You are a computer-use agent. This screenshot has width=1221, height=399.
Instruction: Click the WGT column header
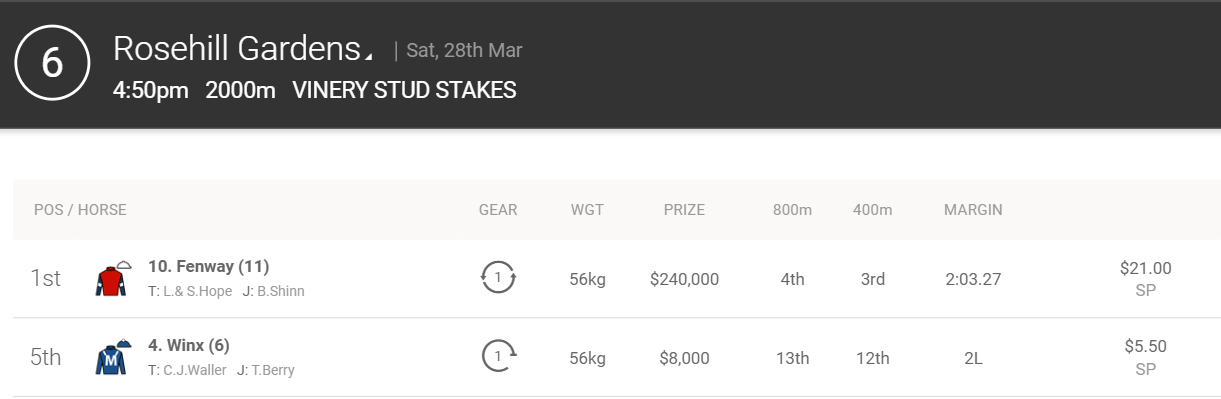(x=587, y=210)
